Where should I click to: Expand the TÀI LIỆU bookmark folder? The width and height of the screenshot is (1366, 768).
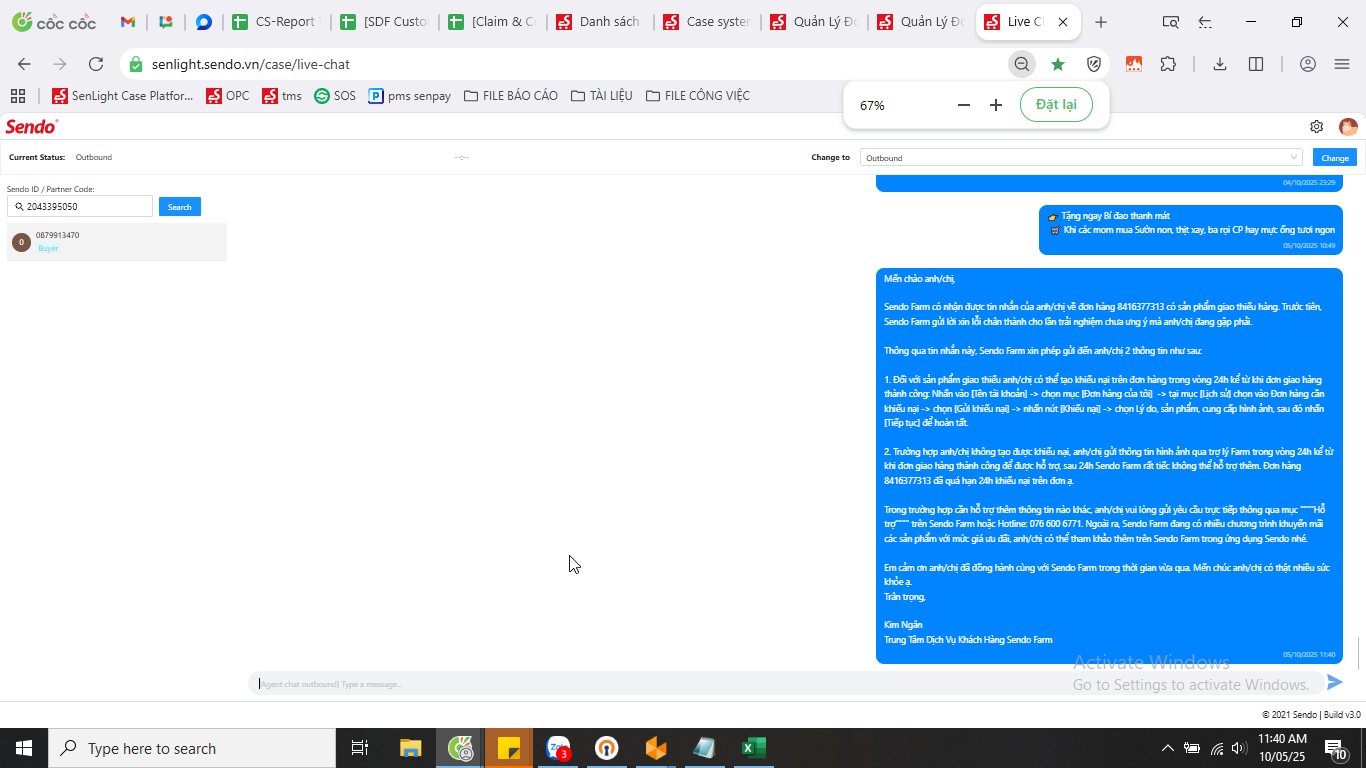602,96
